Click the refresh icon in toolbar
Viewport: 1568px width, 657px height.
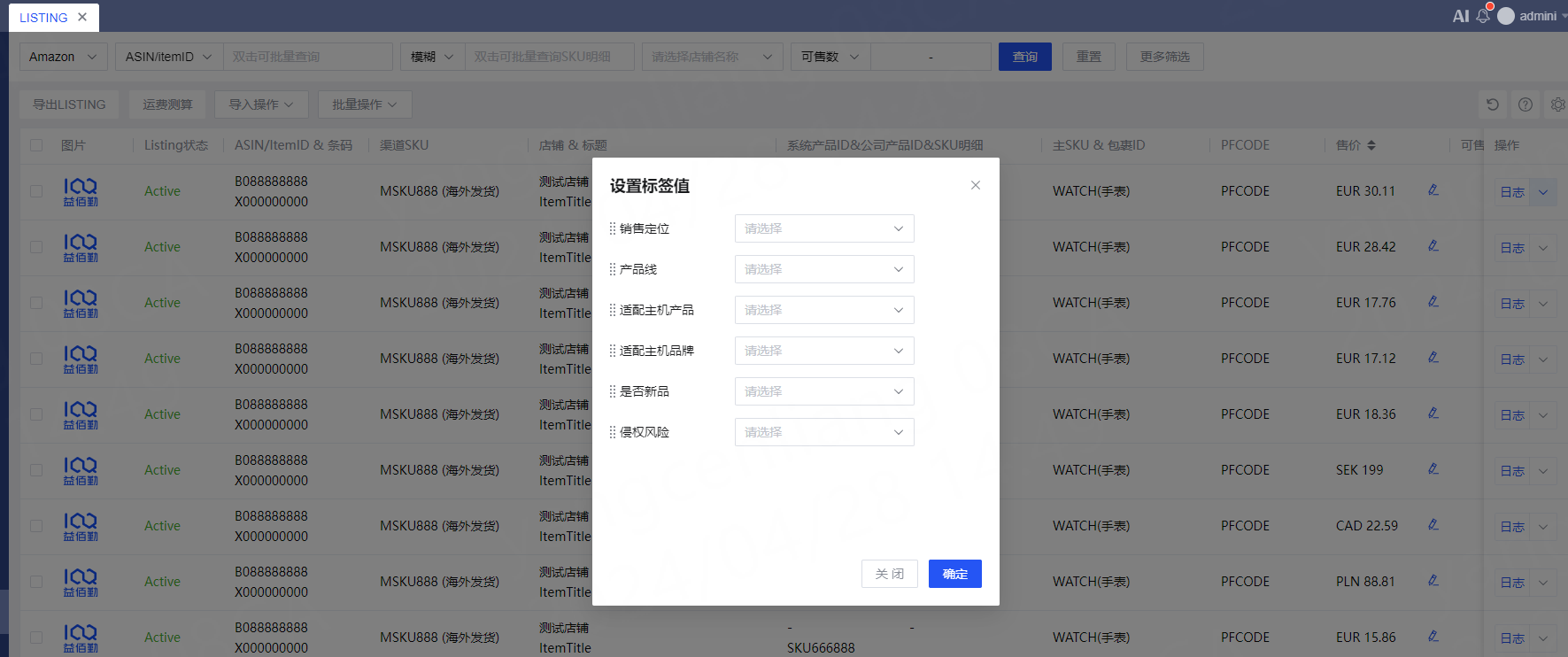coord(1493,104)
